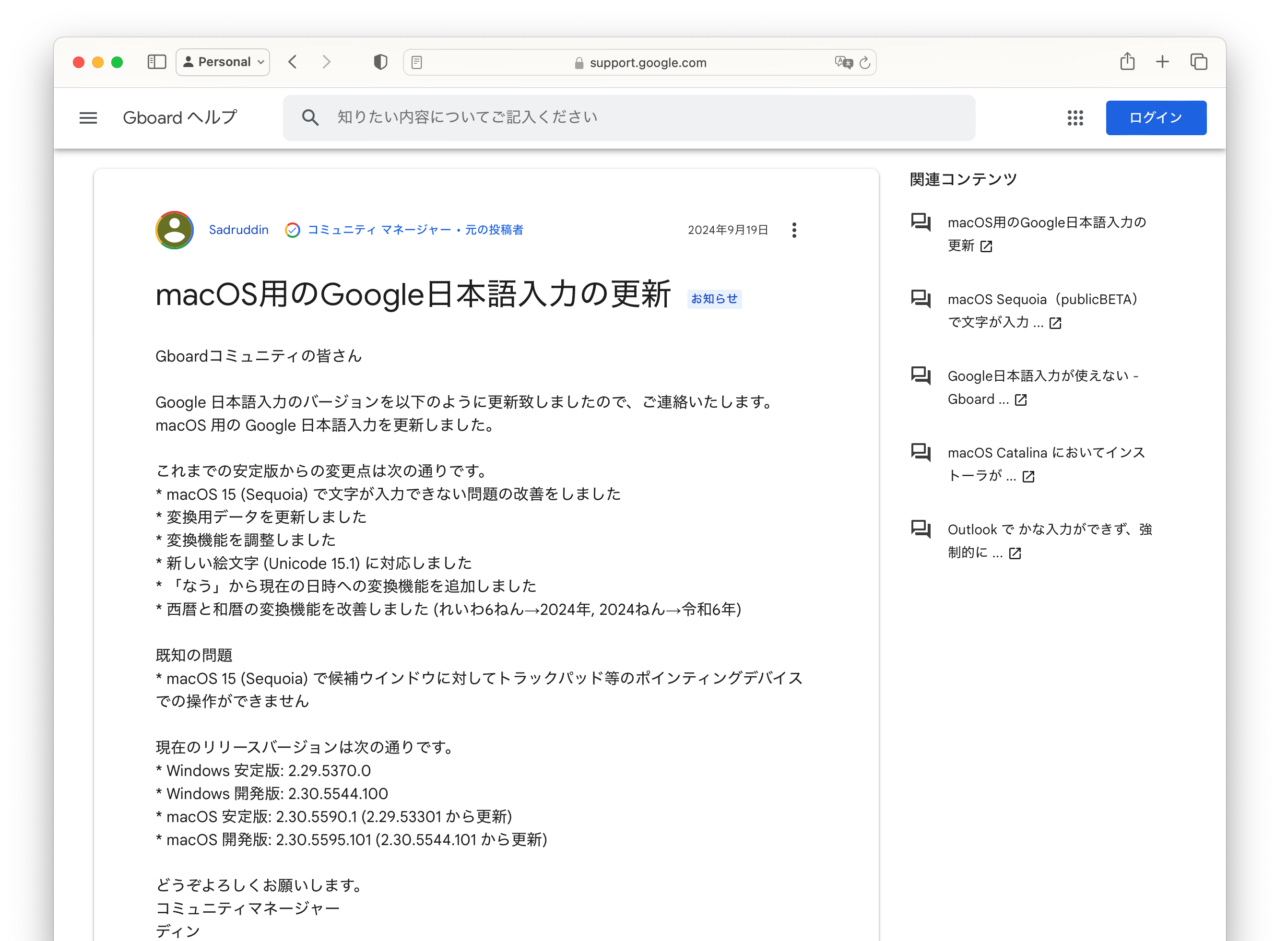This screenshot has width=1280, height=941.
Task: Click the macOS用のGoogle日本語入力の更新 post title
Action: click(413, 294)
